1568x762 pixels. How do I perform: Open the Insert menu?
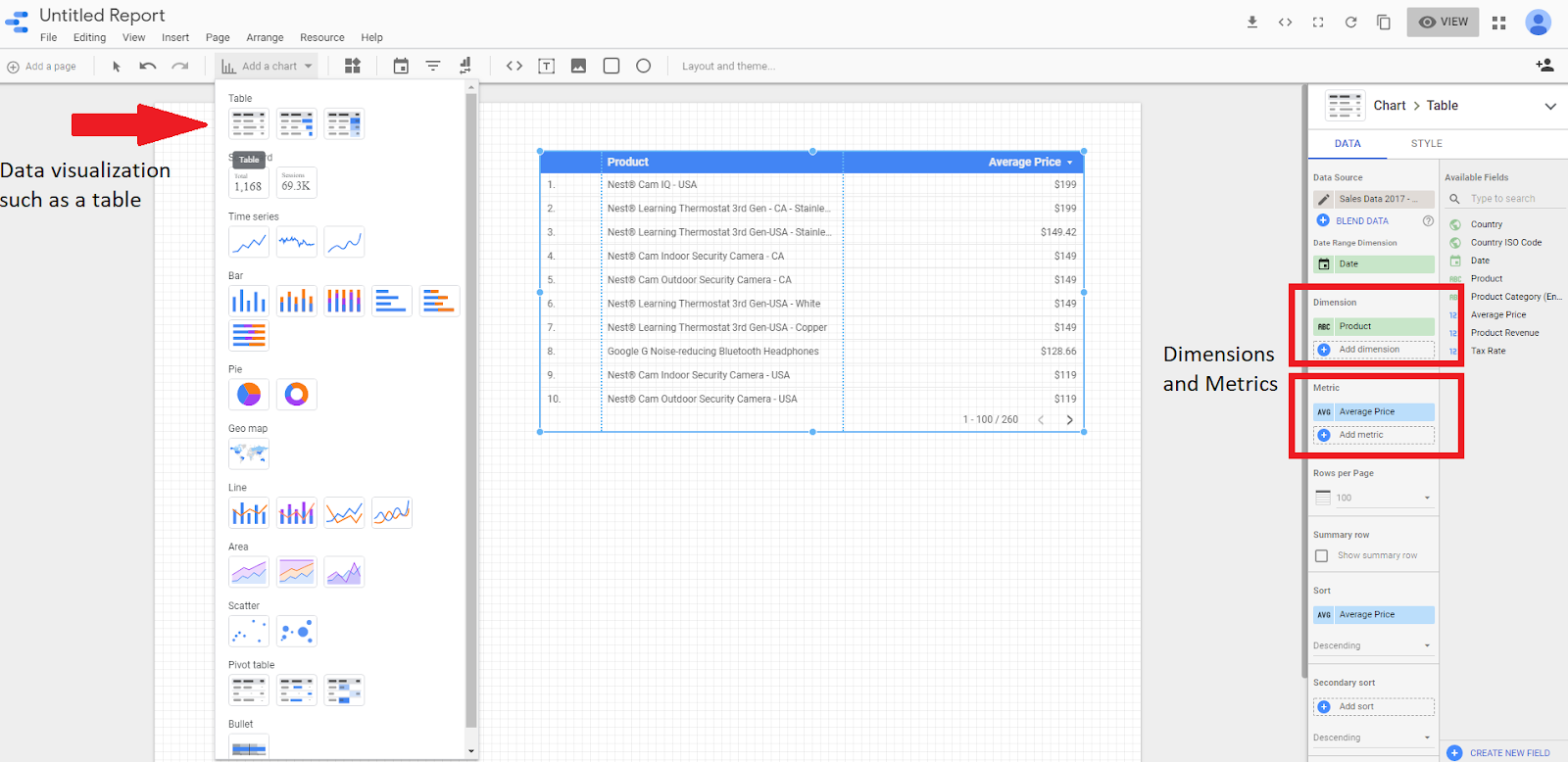pyautogui.click(x=175, y=37)
